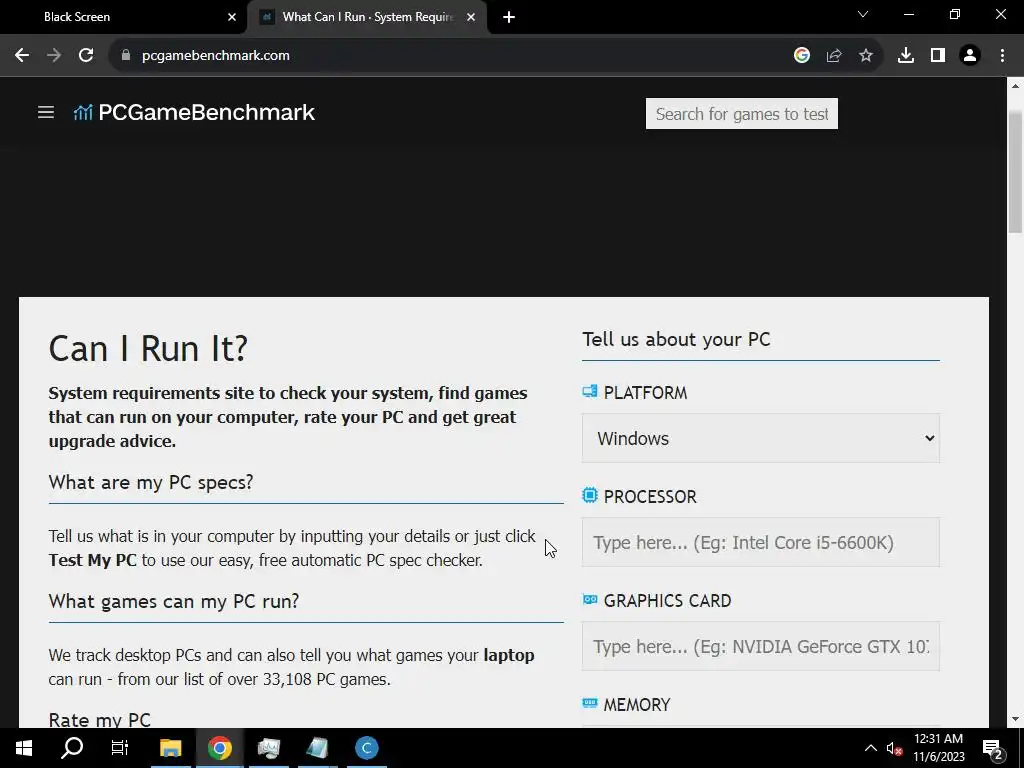The image size is (1024, 768).
Task: Go forward in browser history
Action: pyautogui.click(x=54, y=56)
